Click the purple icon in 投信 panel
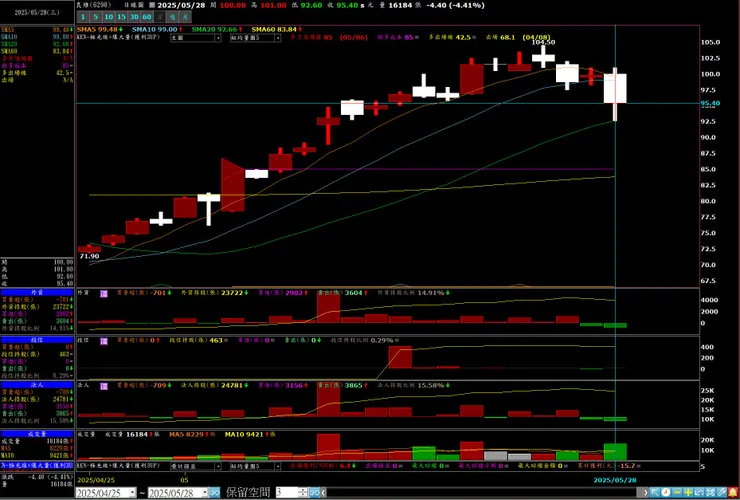 click(x=104, y=340)
